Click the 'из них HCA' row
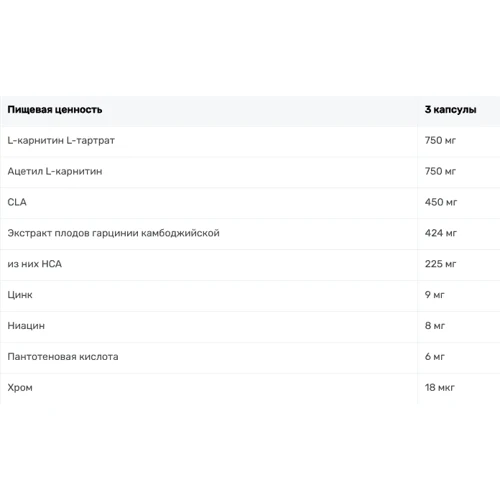Screen dimensions: 500x500 tap(250, 264)
